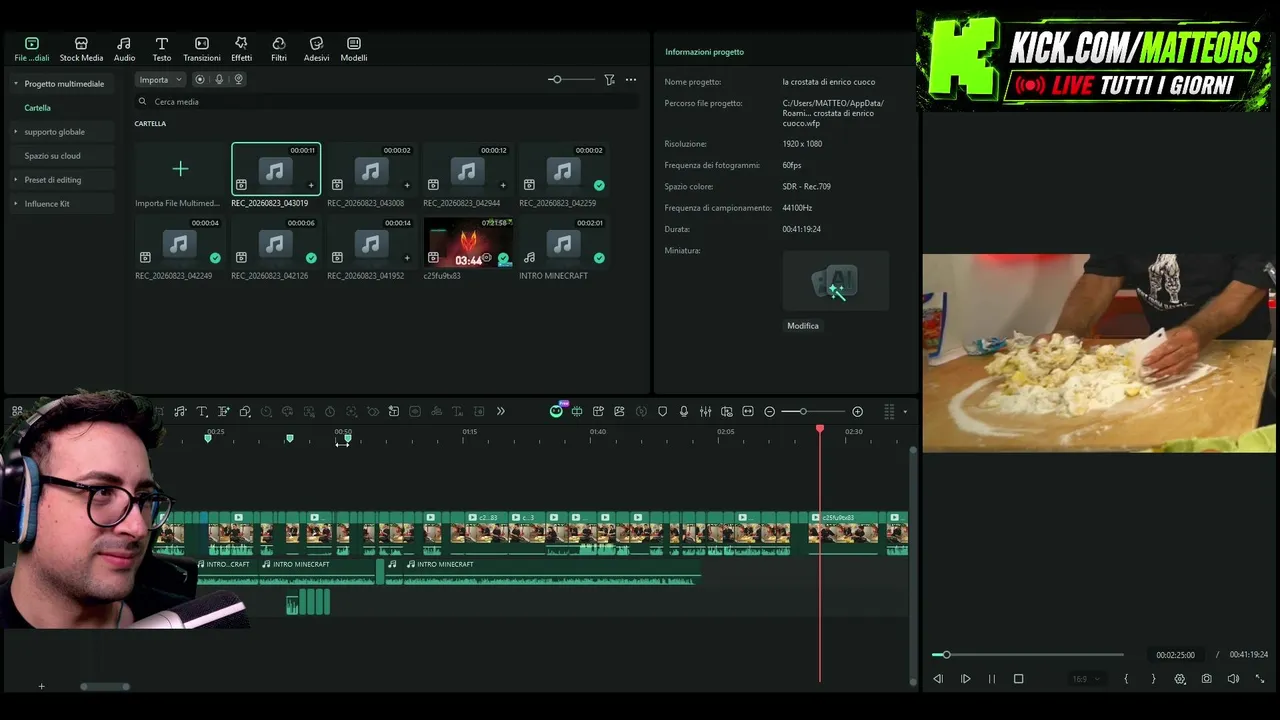
Task: Select clip REC_20260823_042249
Action: click(180, 242)
